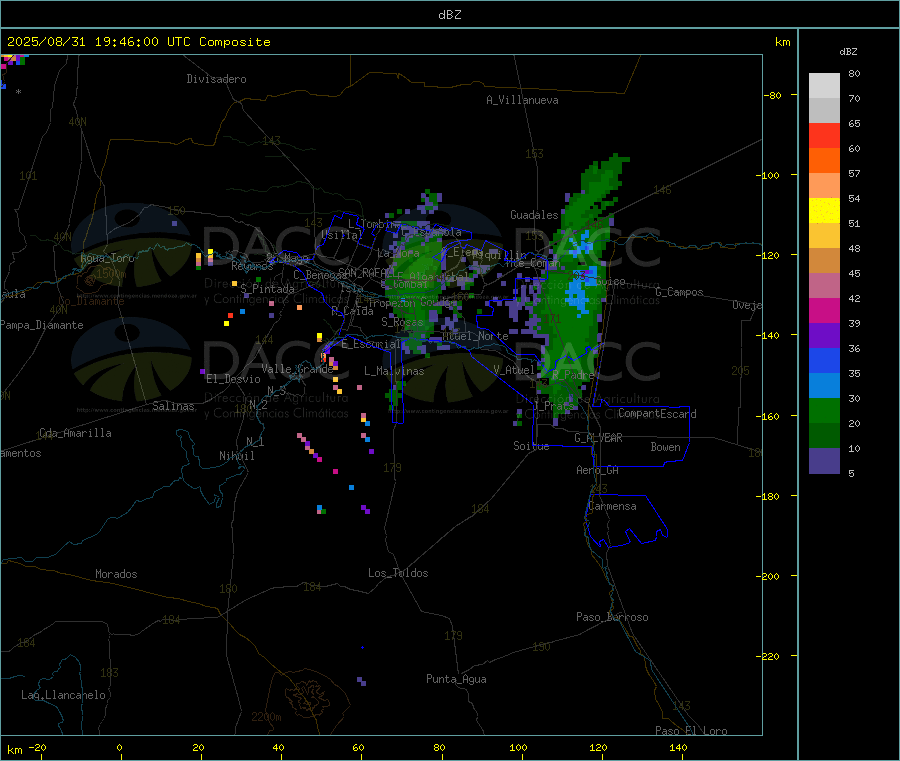Image resolution: width=900 pixels, height=761 pixels.
Task: Click the CompantEscard label
Action: [x=657, y=414]
